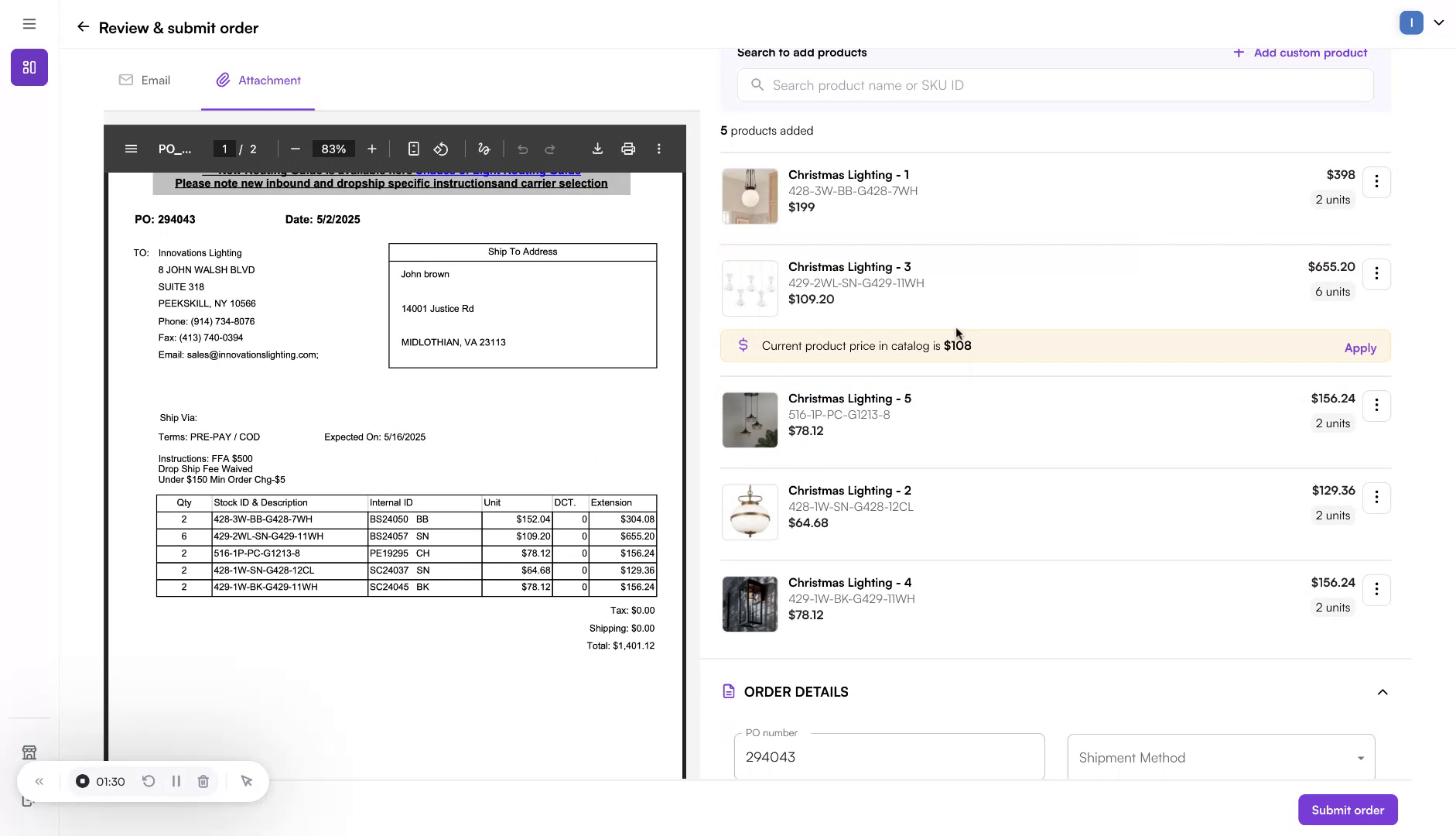Collapse the recording toolbar
The height and width of the screenshot is (836, 1456).
tap(39, 781)
